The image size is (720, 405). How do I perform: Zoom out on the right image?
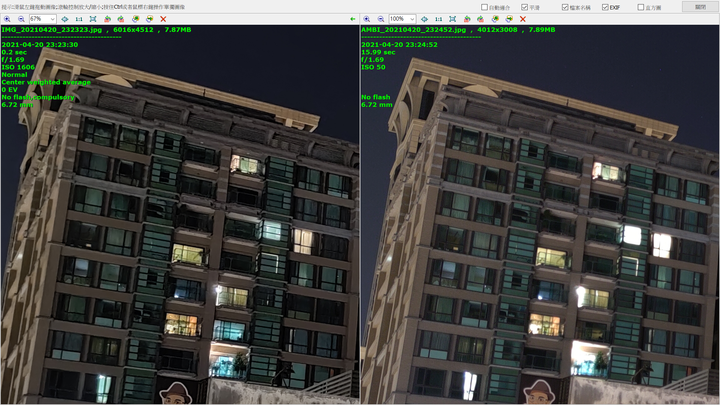coord(381,19)
